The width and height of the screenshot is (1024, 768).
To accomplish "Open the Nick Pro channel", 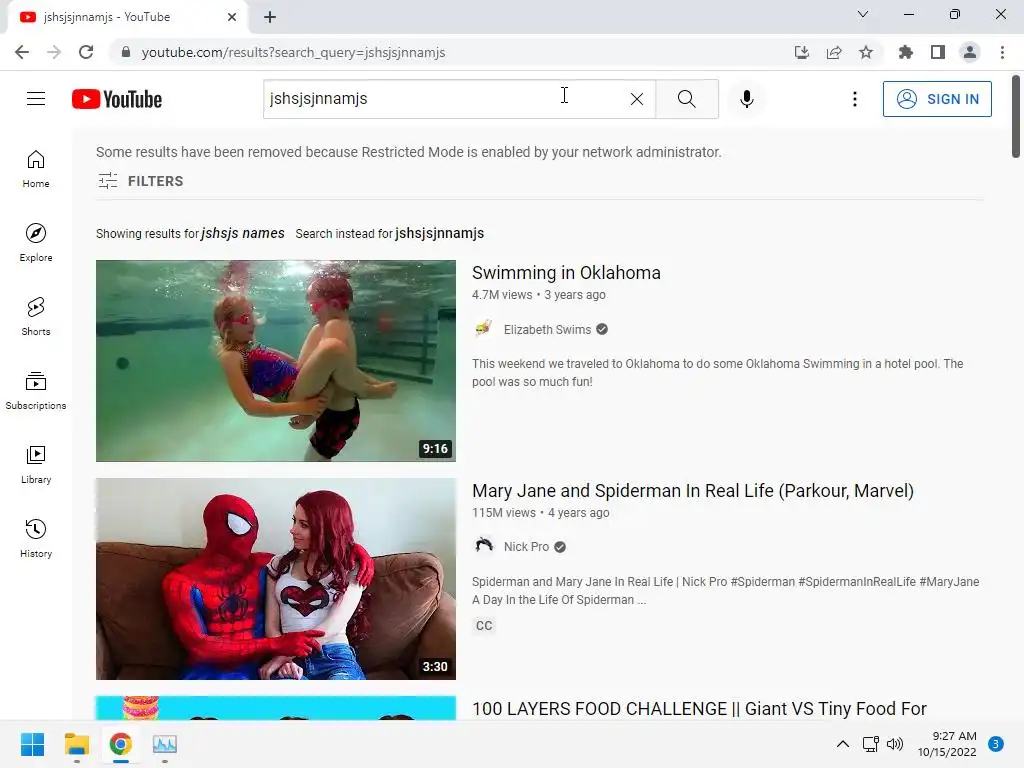I will (x=526, y=547).
